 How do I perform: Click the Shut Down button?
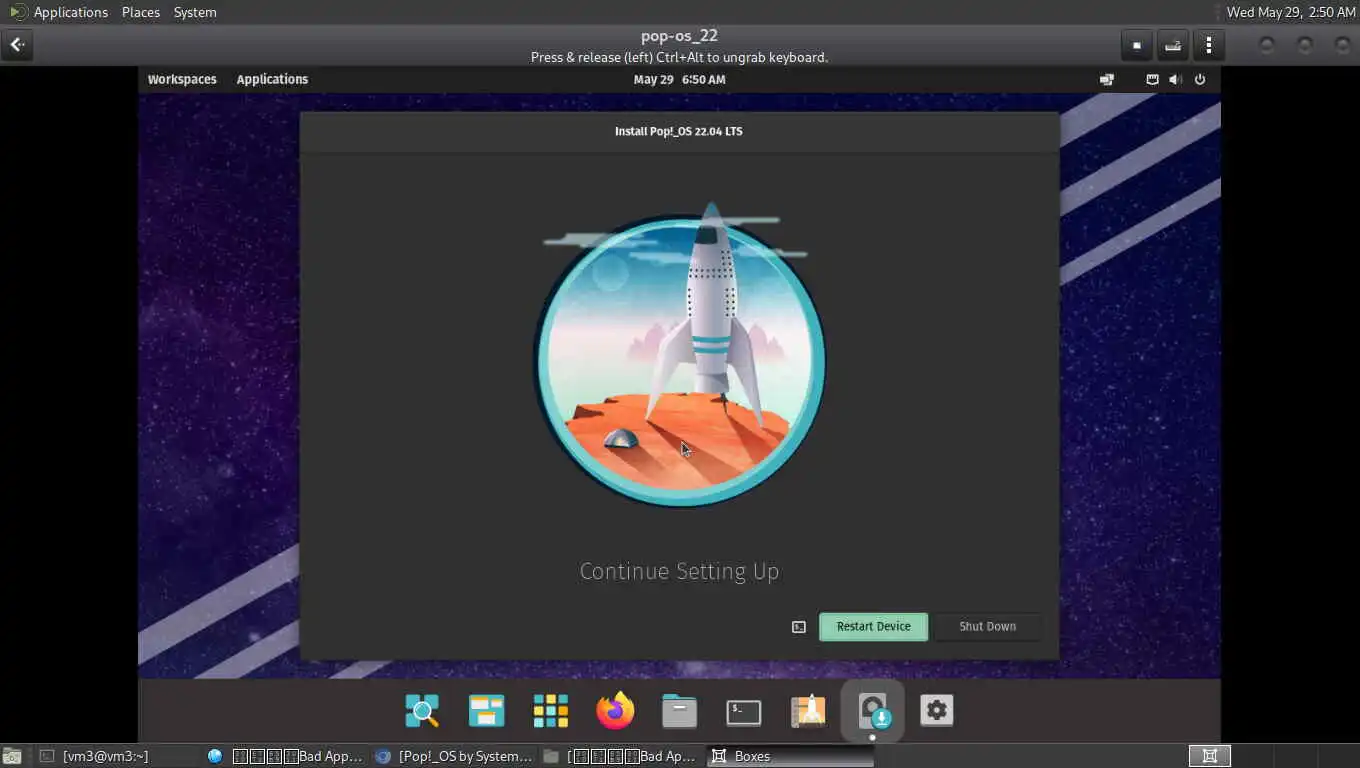pos(987,627)
